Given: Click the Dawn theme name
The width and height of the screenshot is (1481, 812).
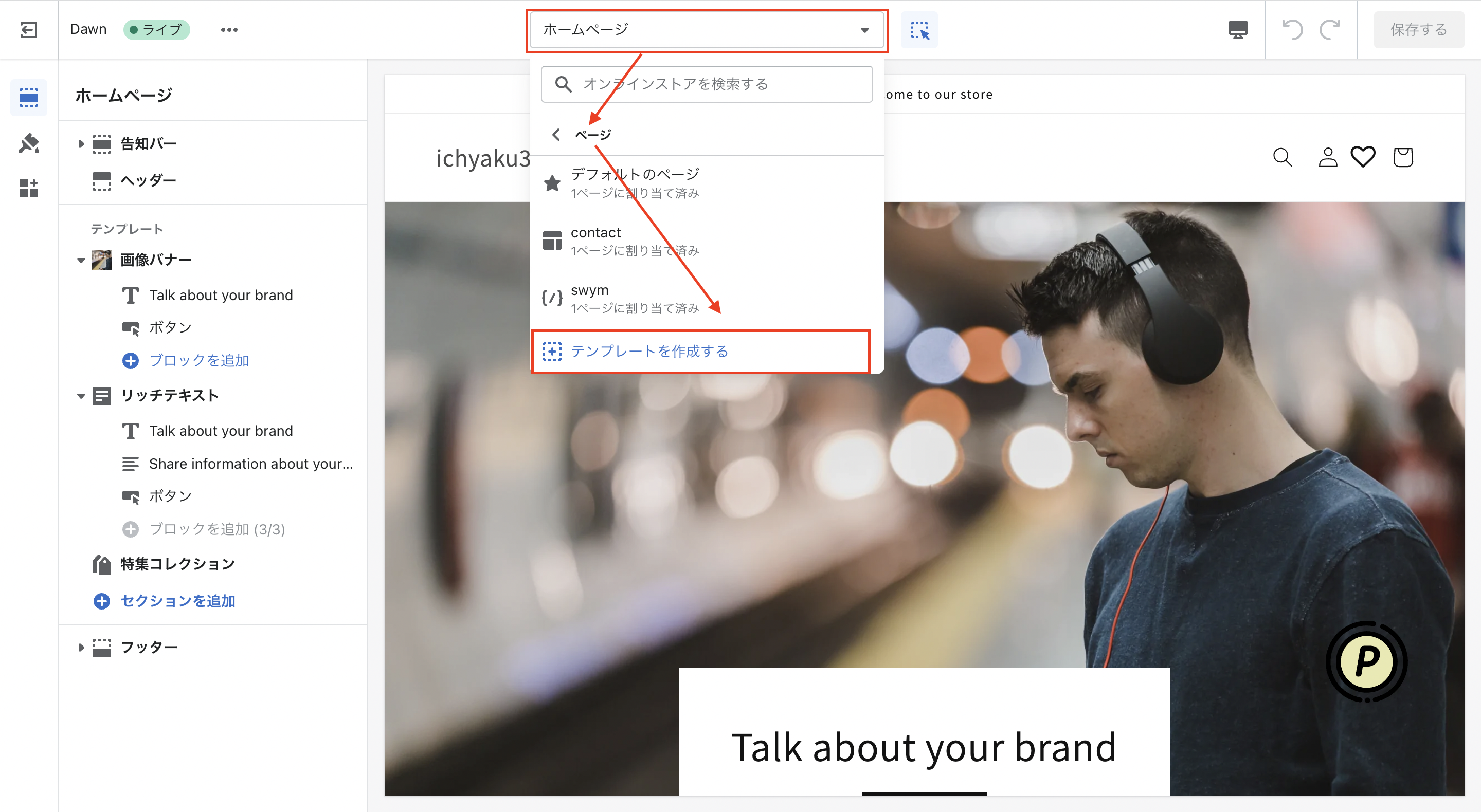Looking at the screenshot, I should (88, 29).
